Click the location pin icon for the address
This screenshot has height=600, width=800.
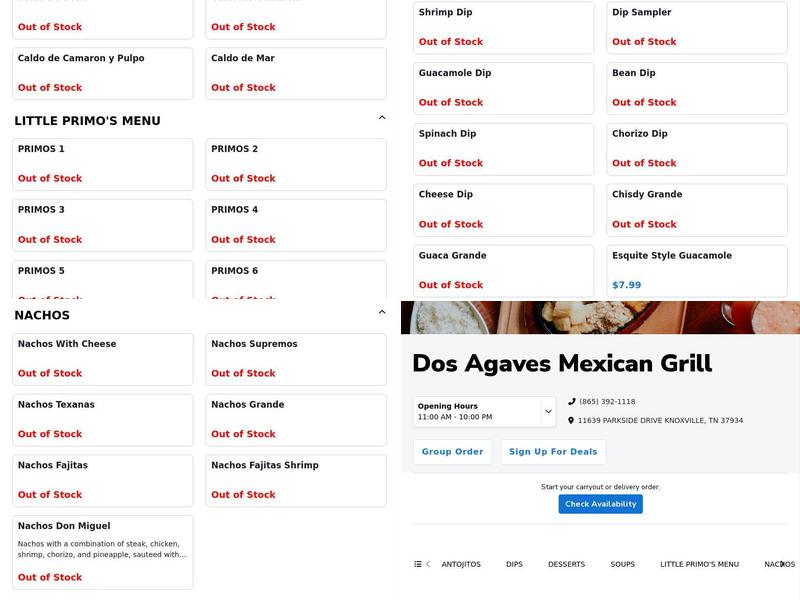[573, 420]
